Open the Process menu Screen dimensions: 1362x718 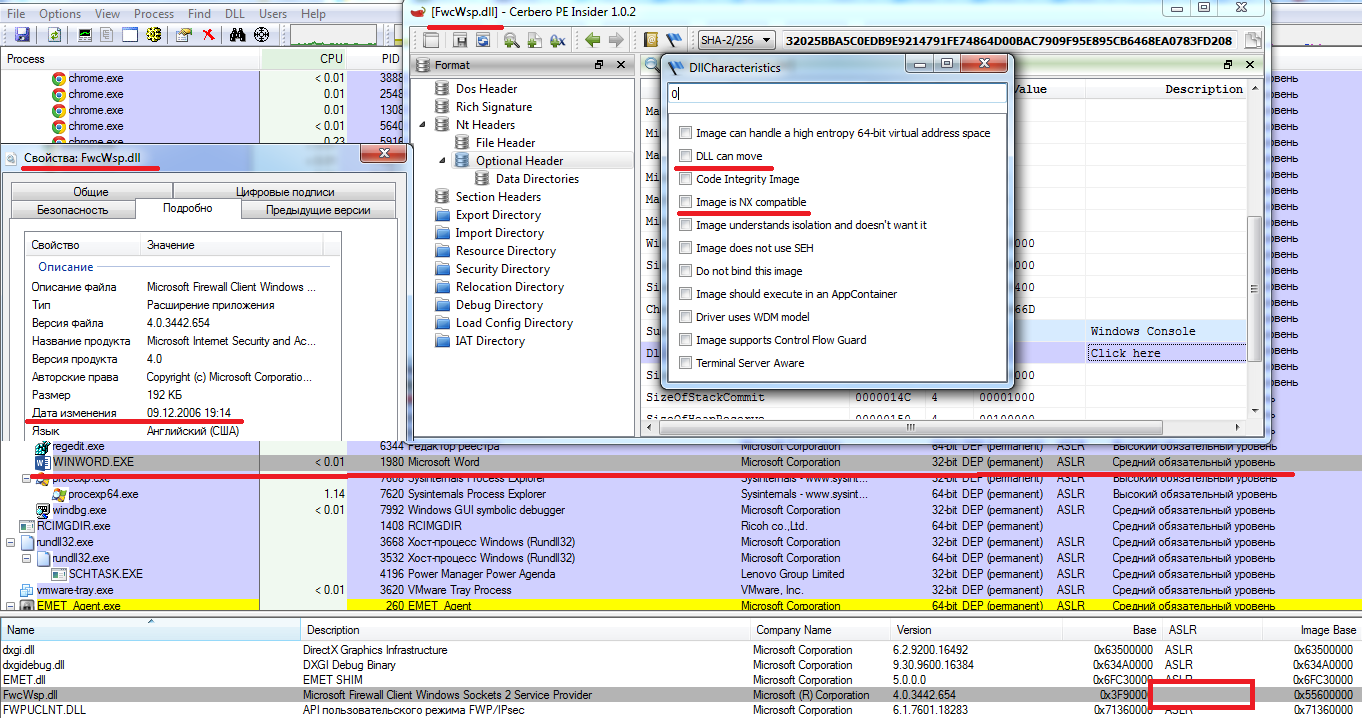(x=153, y=14)
